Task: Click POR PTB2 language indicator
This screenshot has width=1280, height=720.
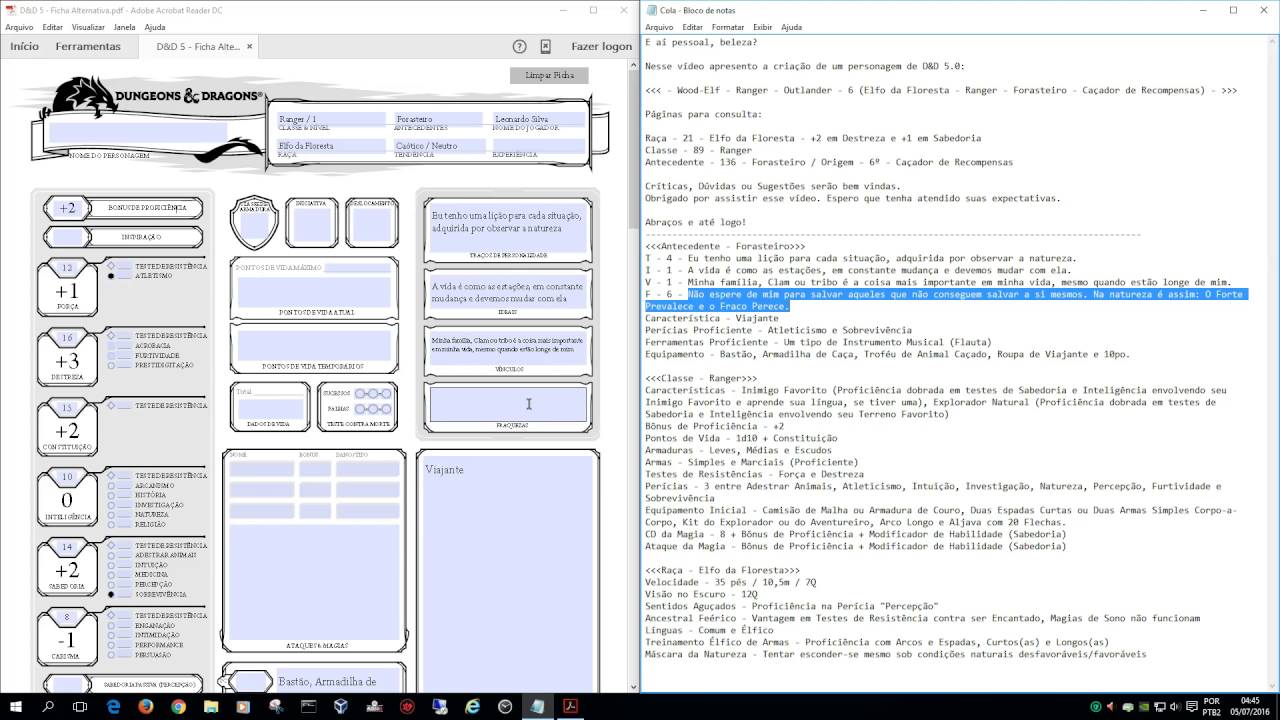Action: point(1211,706)
